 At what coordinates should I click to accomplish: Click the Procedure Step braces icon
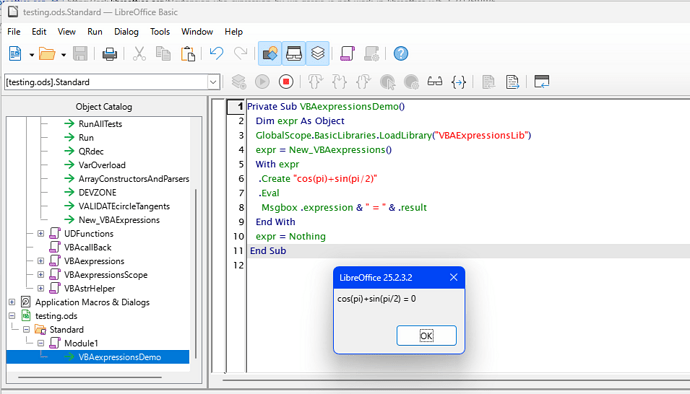(315, 82)
